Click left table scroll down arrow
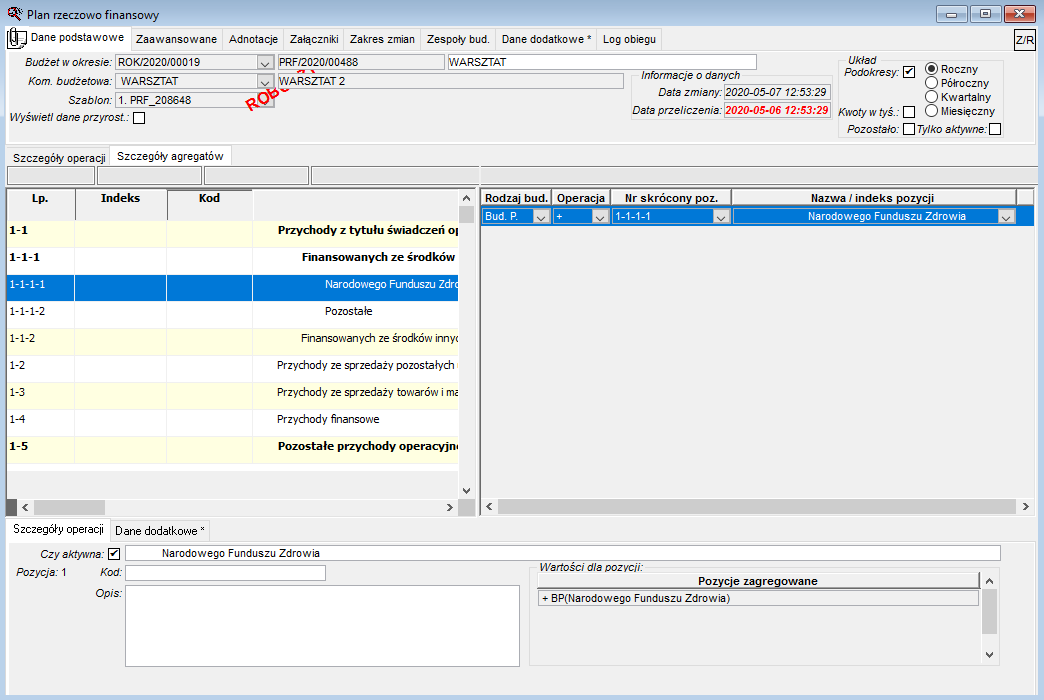 click(x=466, y=491)
